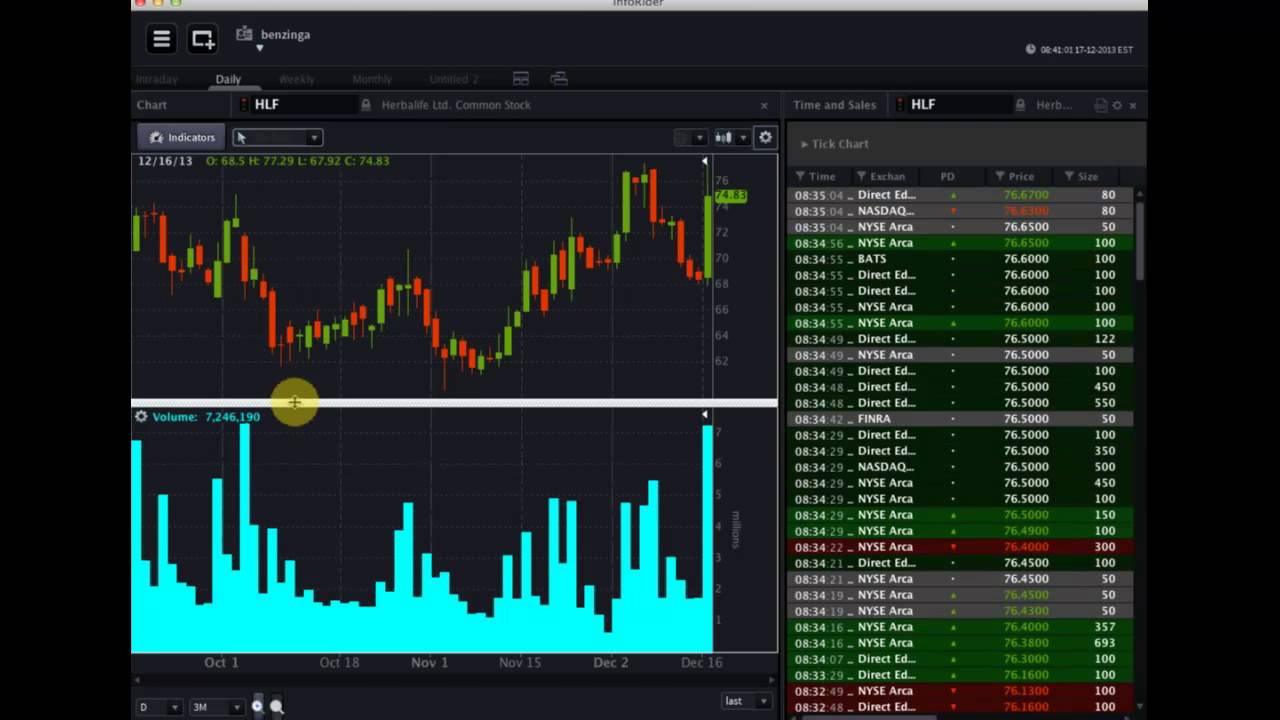Click the Volume indicator settings gear
The image size is (1280, 720).
coord(141,416)
